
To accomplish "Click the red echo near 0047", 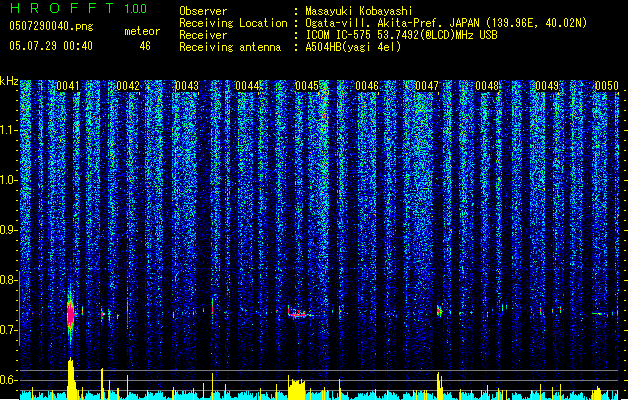I will (x=439, y=311).
